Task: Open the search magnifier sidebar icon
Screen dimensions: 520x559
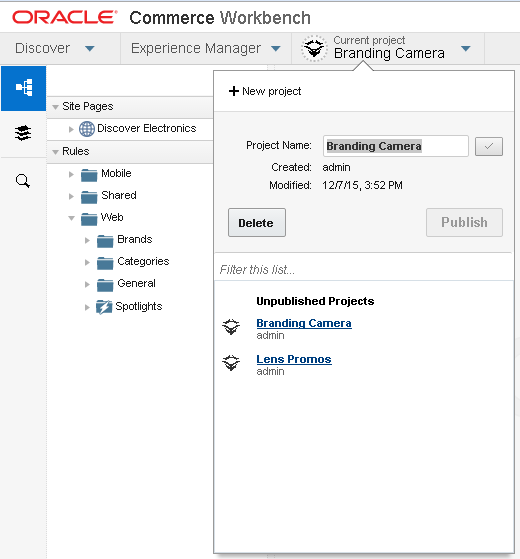Action: (23, 181)
